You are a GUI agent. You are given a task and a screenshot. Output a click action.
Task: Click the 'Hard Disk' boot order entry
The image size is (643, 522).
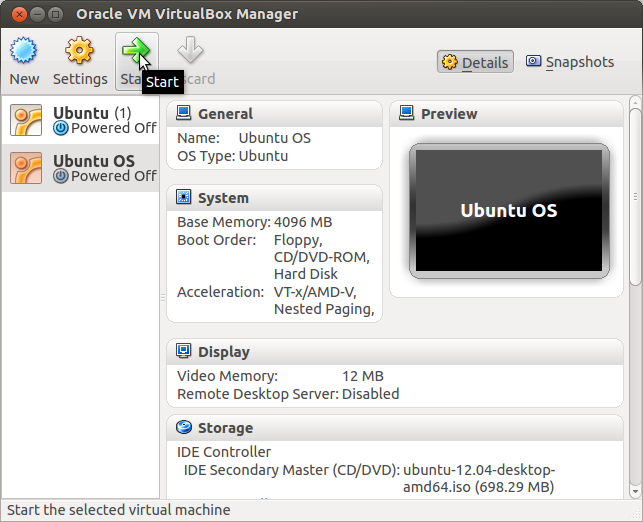(306, 274)
